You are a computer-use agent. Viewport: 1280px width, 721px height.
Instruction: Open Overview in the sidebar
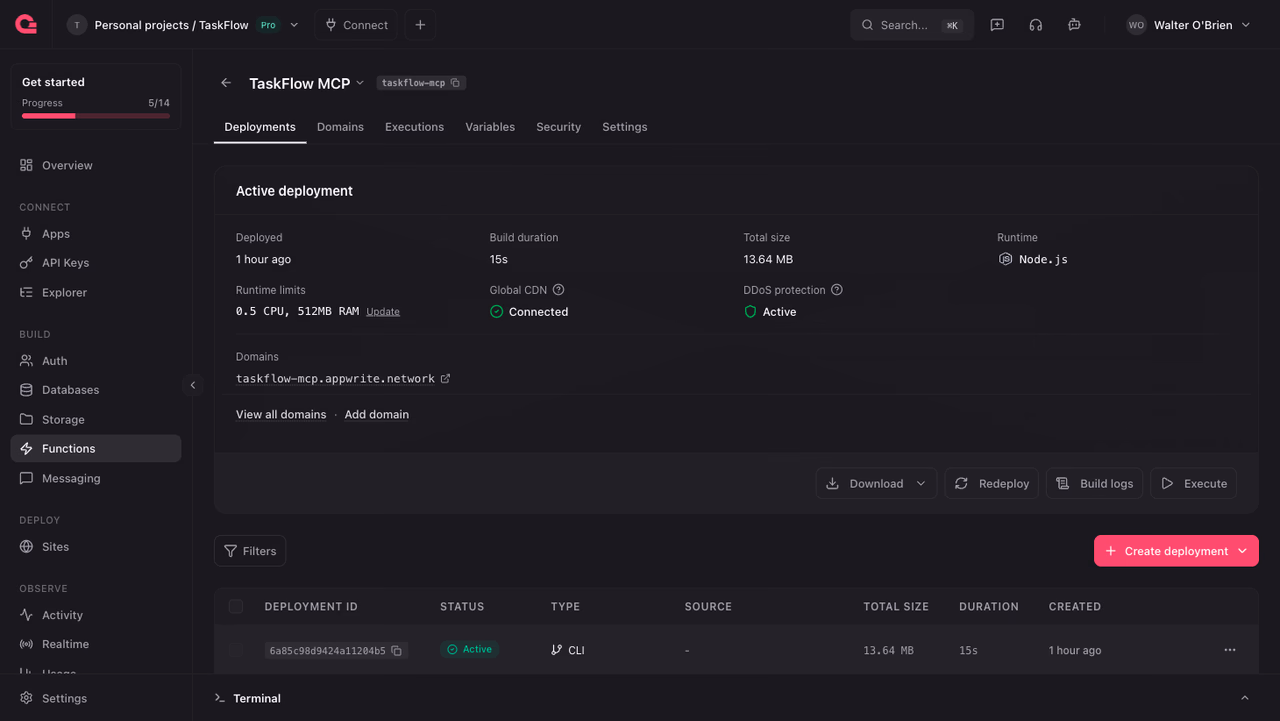96,166
